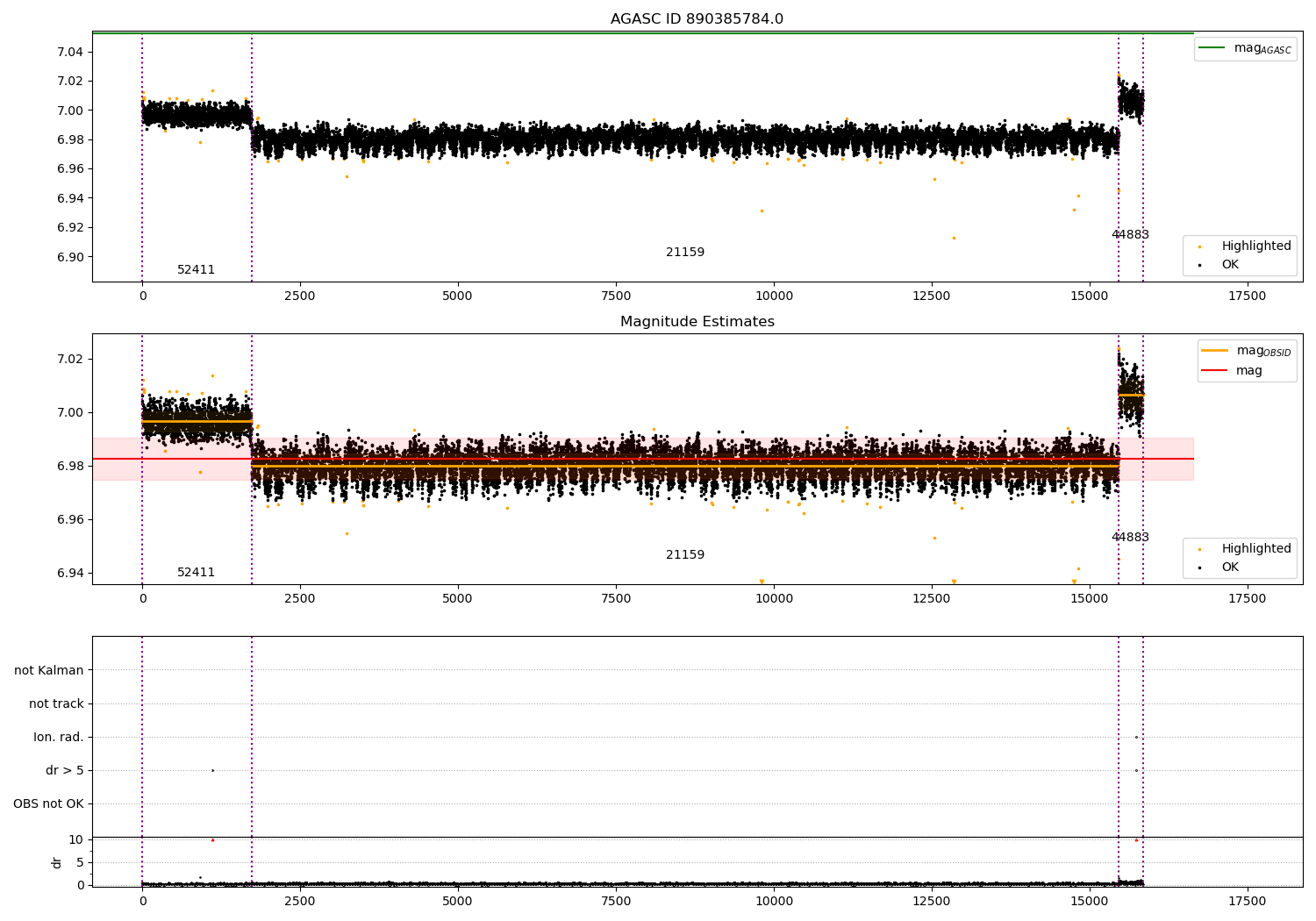The image size is (1316, 921).
Task: Click the black dr > 5 point near x=1100
Action: pyautogui.click(x=212, y=771)
